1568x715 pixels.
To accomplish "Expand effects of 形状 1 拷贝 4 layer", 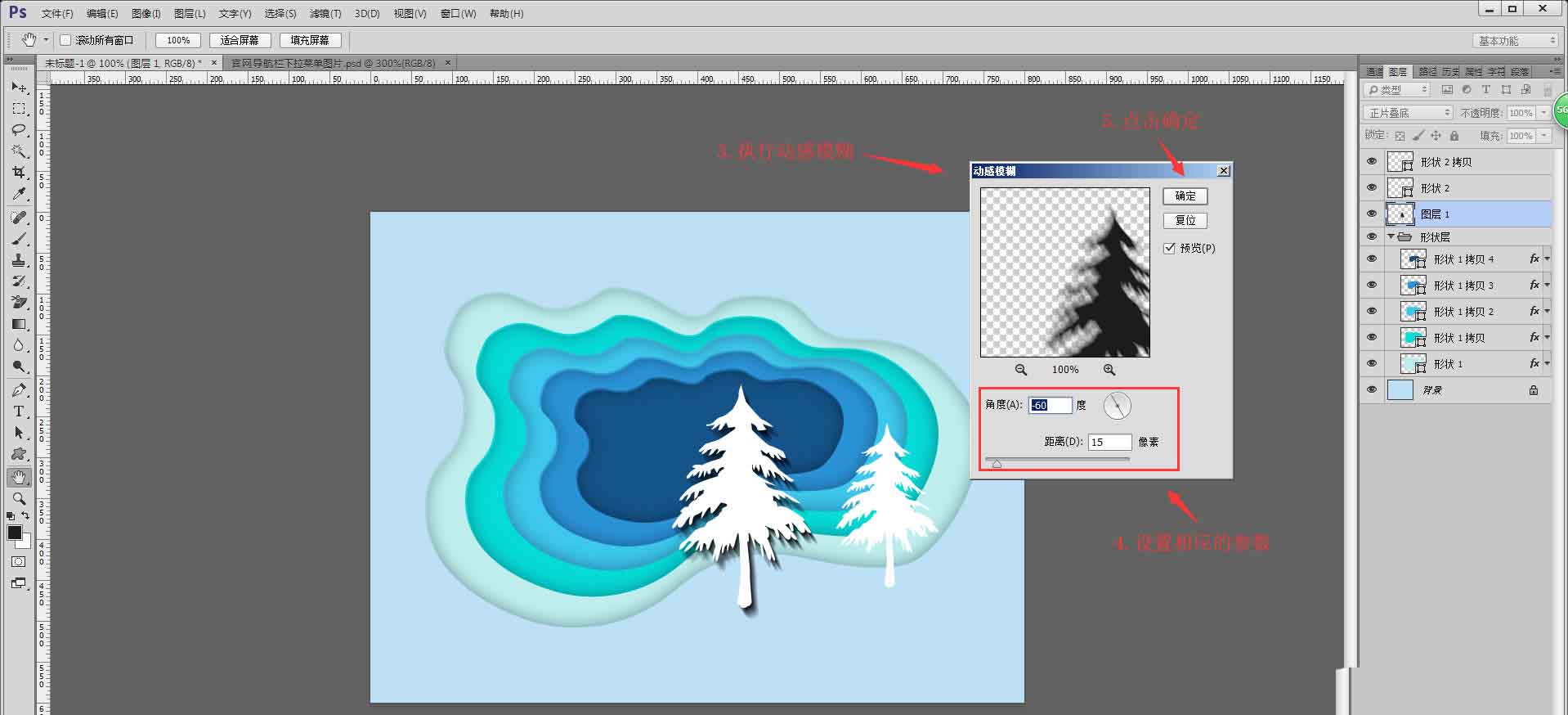I will pos(1547,259).
